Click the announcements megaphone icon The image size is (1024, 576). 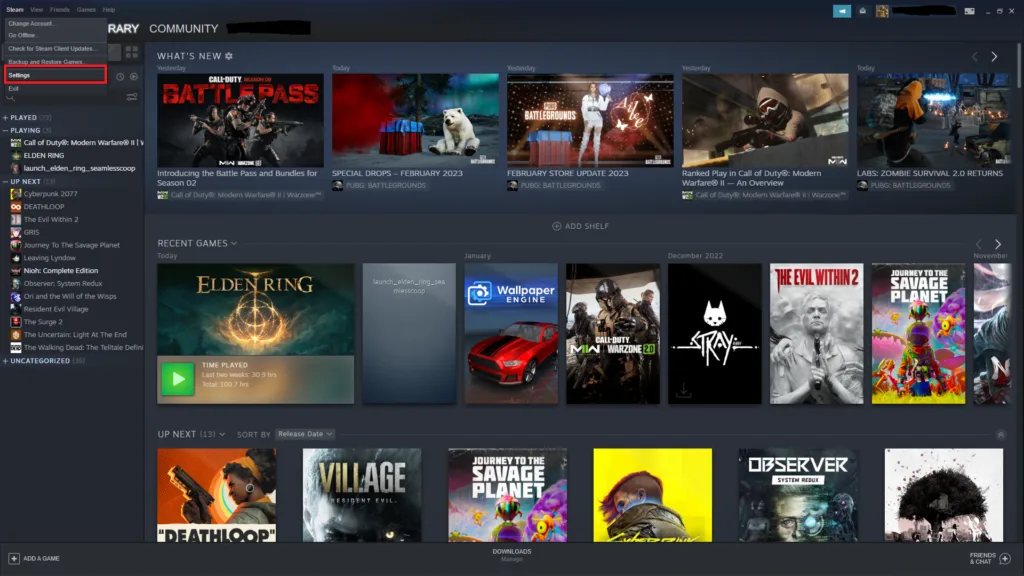coord(842,11)
